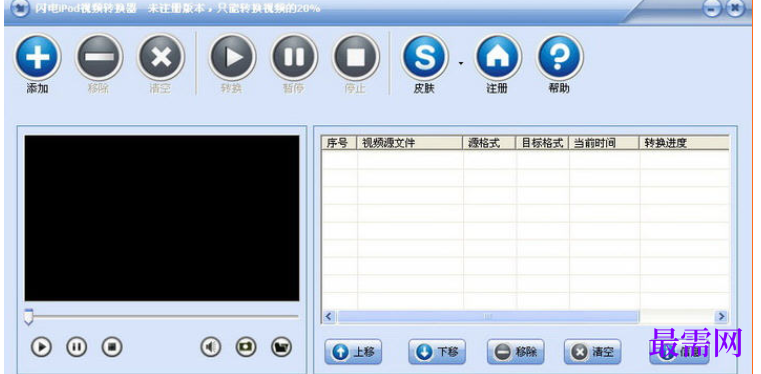
Task: Click the file list right scroll arrow
Action: click(x=722, y=317)
